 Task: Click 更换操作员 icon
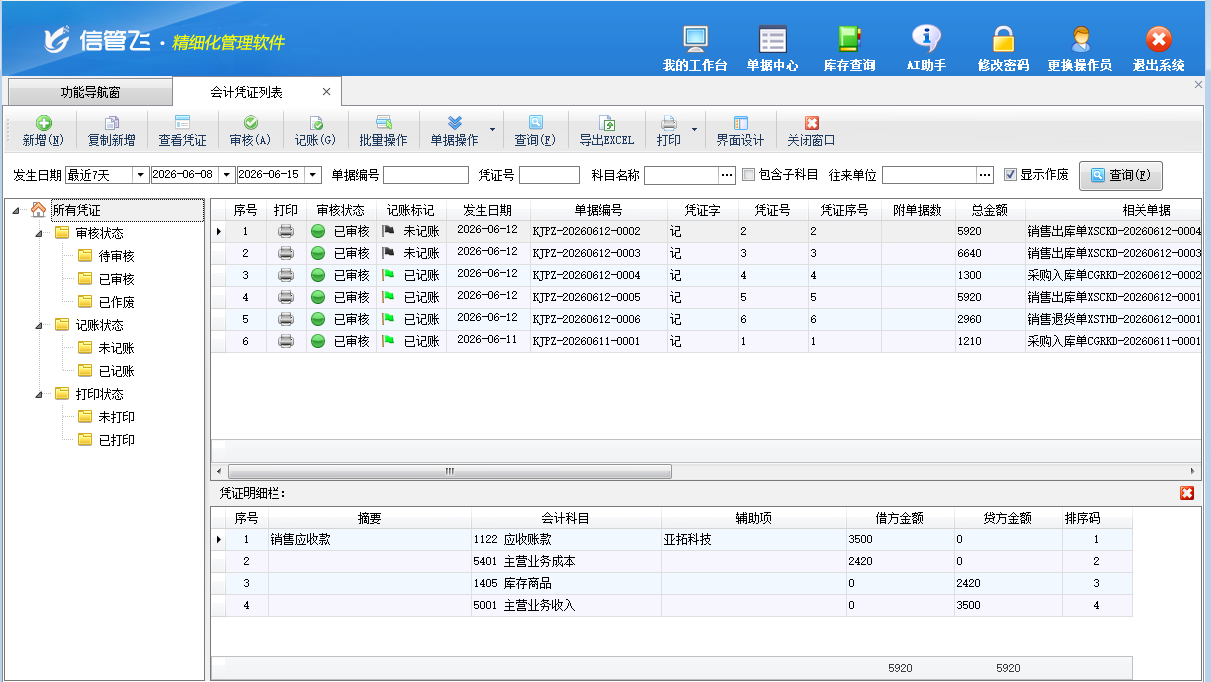click(1080, 48)
